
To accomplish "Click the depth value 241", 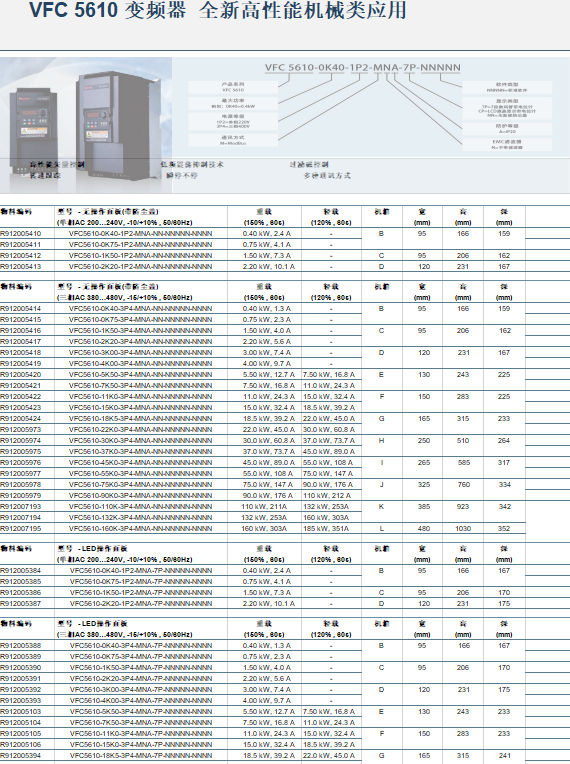I will point(504,756).
